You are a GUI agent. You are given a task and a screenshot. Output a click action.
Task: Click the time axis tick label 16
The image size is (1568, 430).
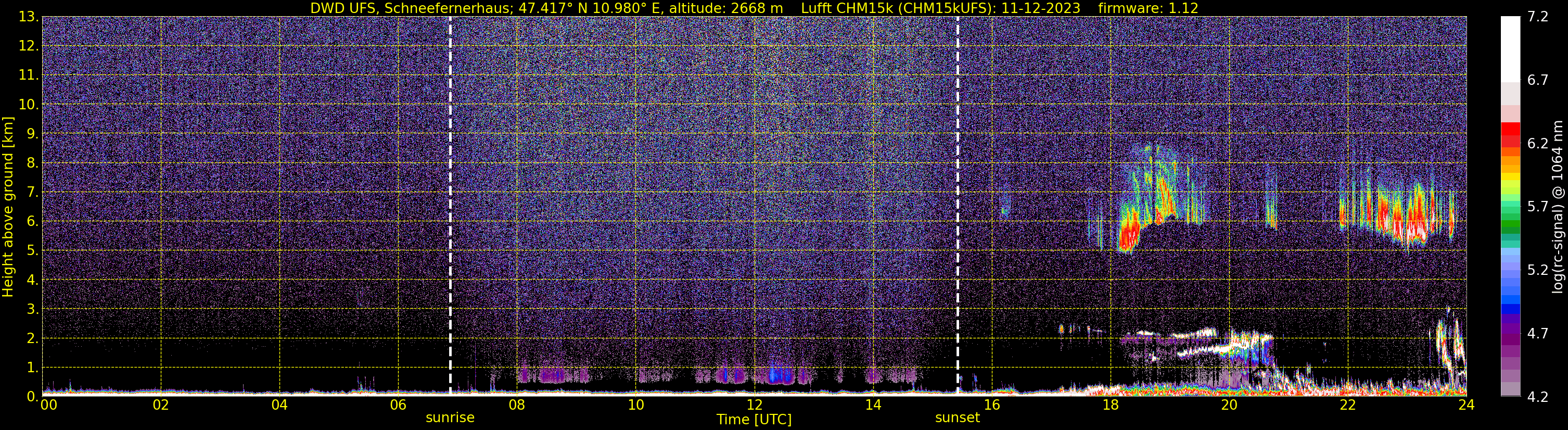click(x=991, y=405)
